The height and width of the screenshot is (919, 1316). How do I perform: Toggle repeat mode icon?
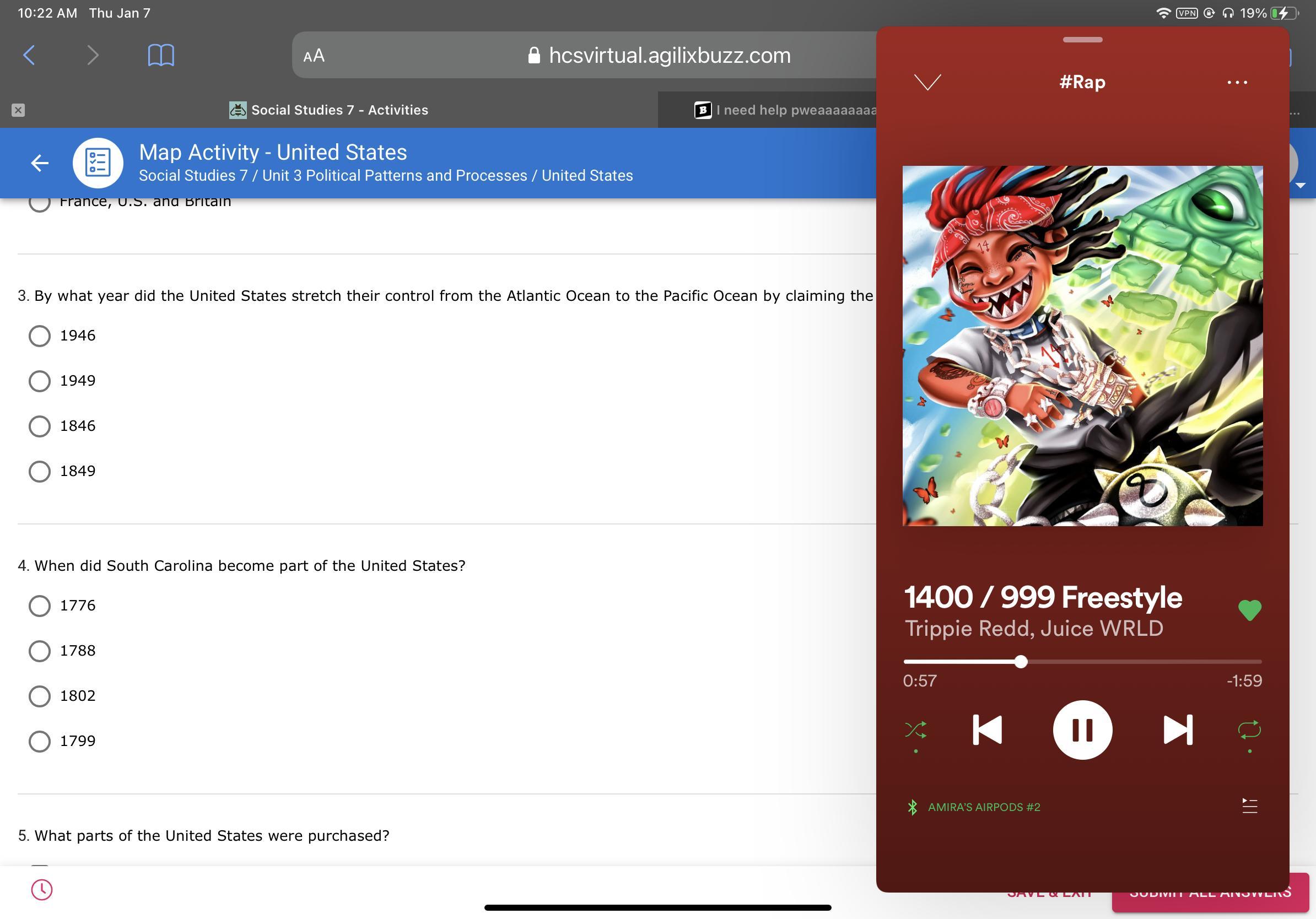pos(1249,729)
